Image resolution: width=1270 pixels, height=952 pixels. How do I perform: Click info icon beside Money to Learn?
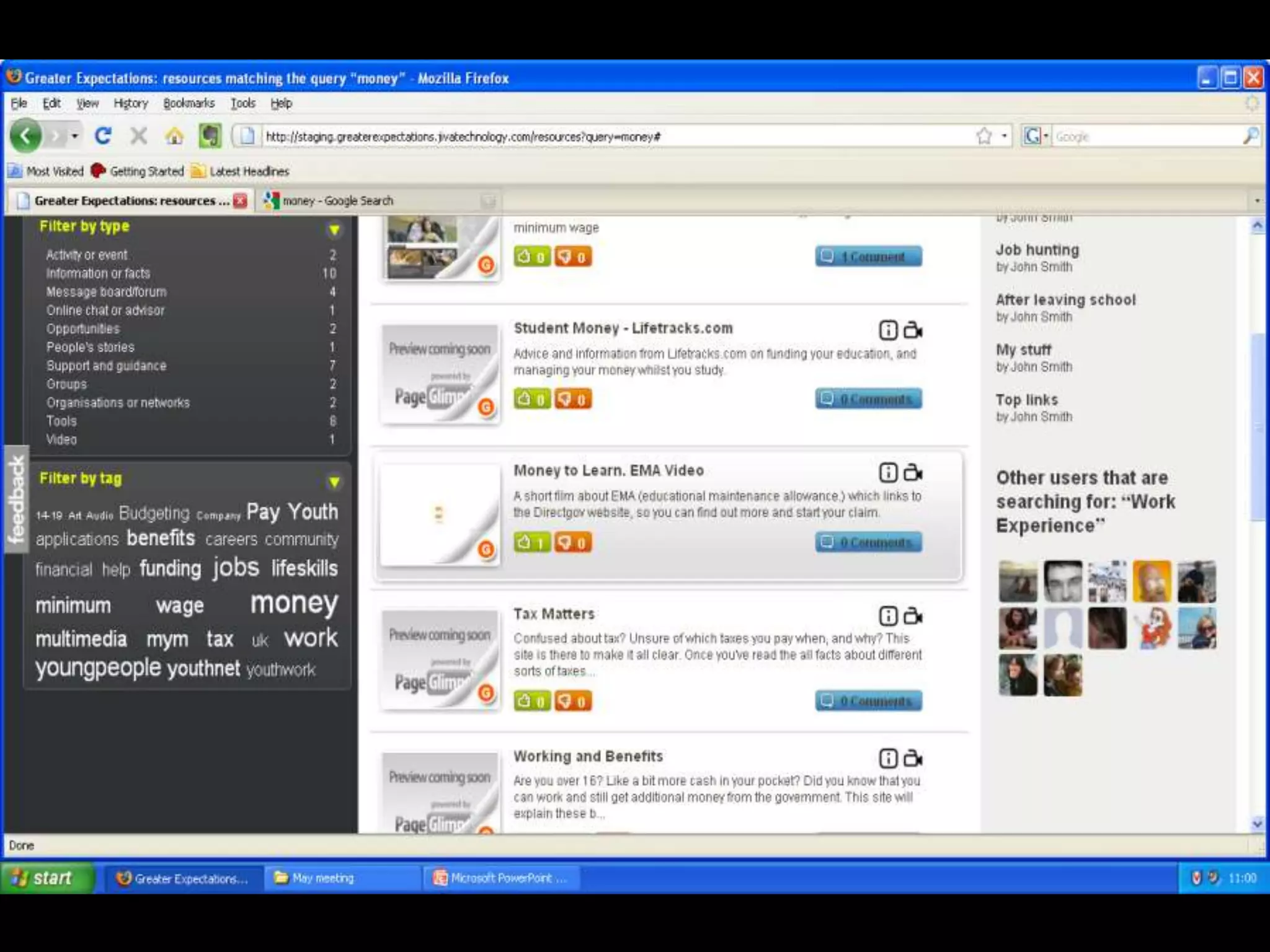coord(888,473)
